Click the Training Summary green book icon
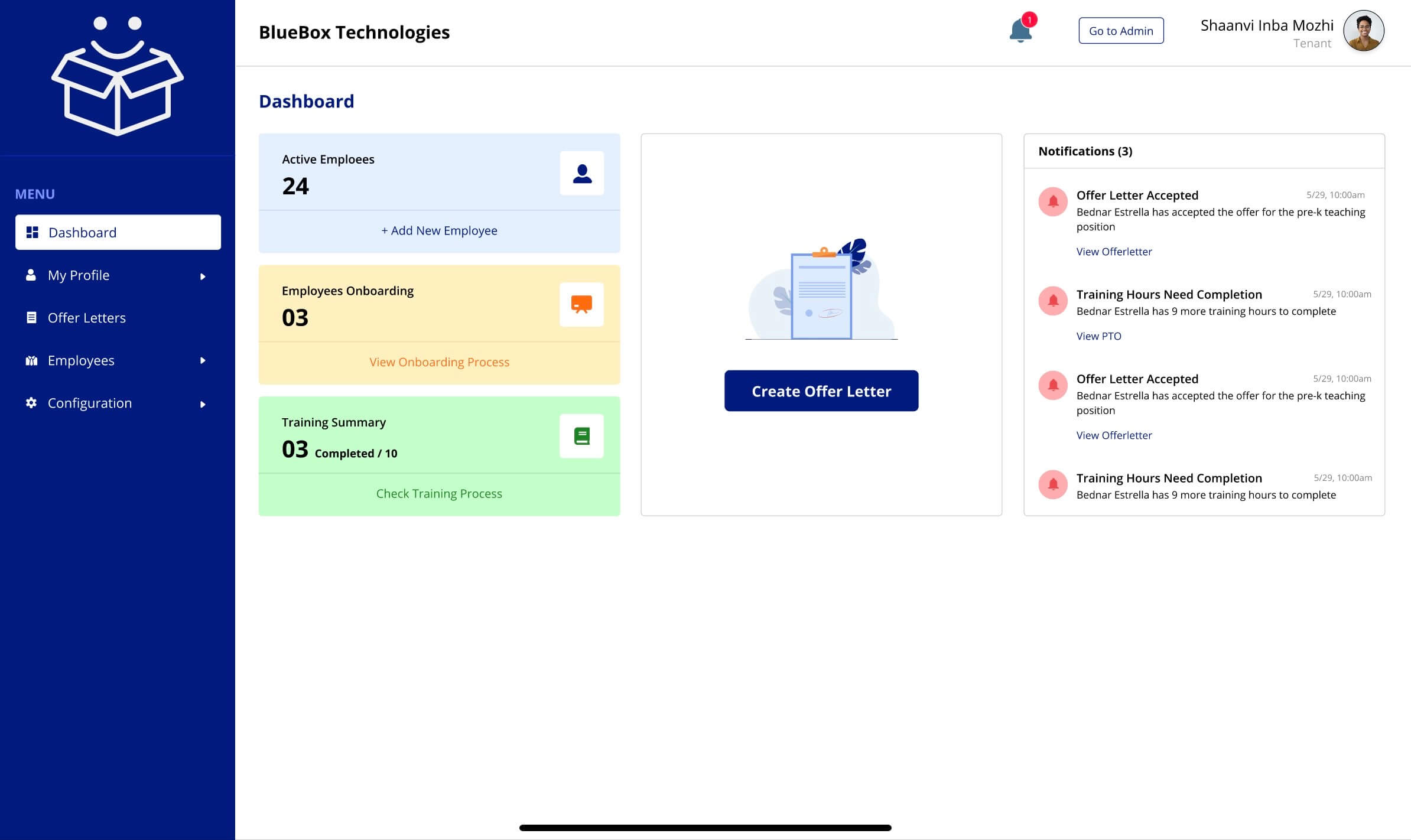Viewport: 1411px width, 840px height. point(581,436)
